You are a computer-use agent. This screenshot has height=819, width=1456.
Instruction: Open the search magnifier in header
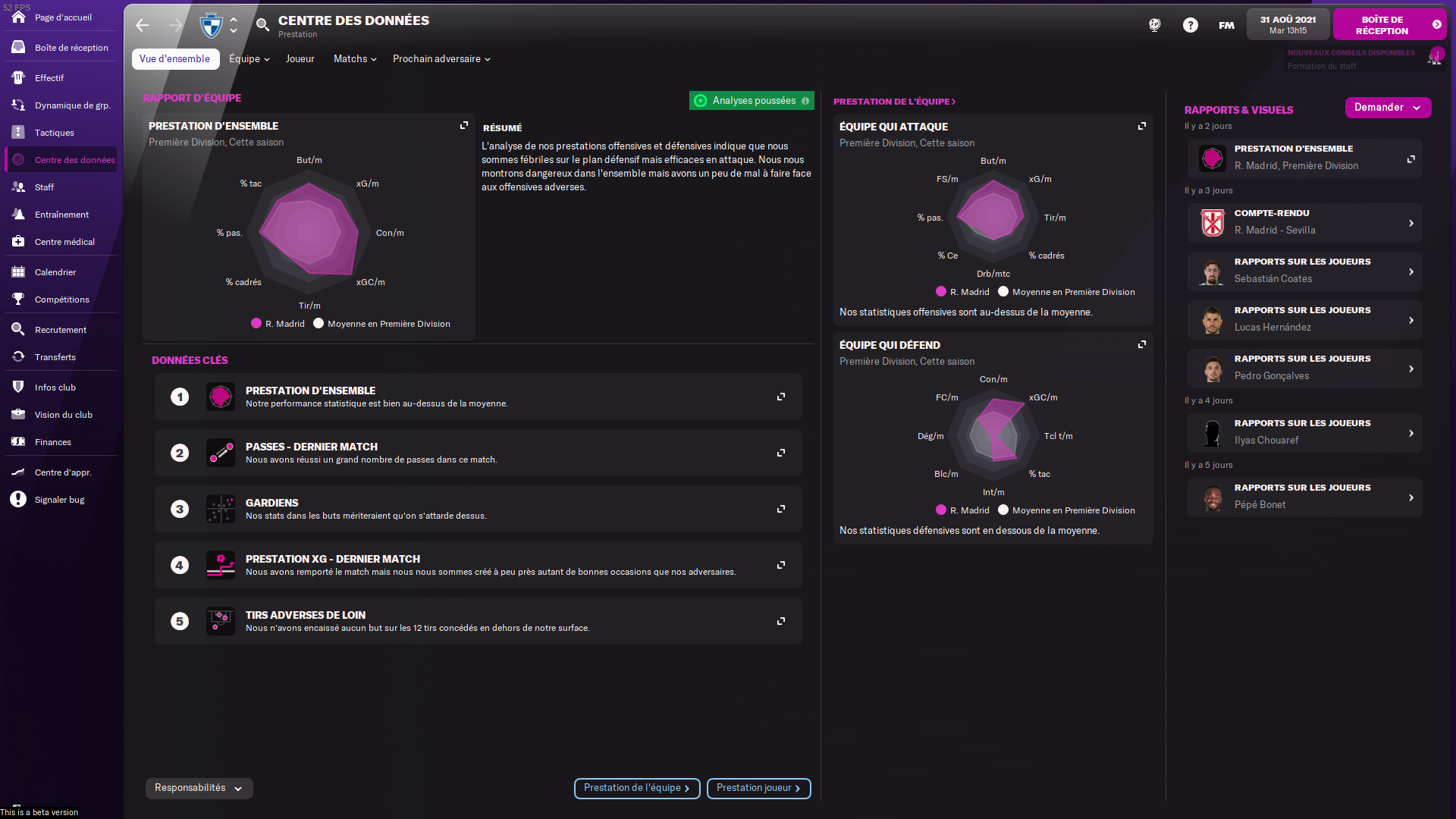tap(262, 25)
